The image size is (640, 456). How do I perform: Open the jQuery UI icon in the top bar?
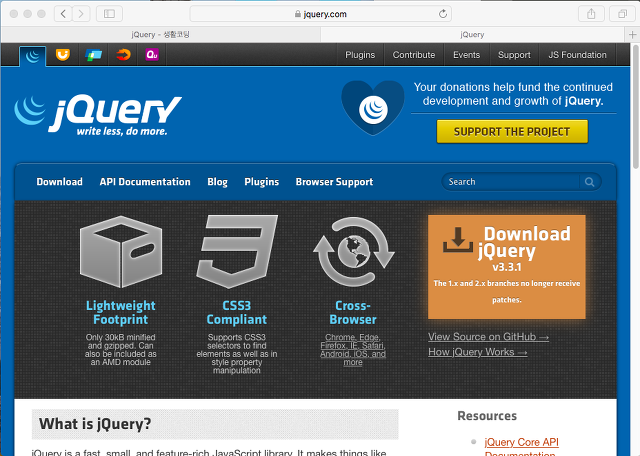[x=62, y=55]
